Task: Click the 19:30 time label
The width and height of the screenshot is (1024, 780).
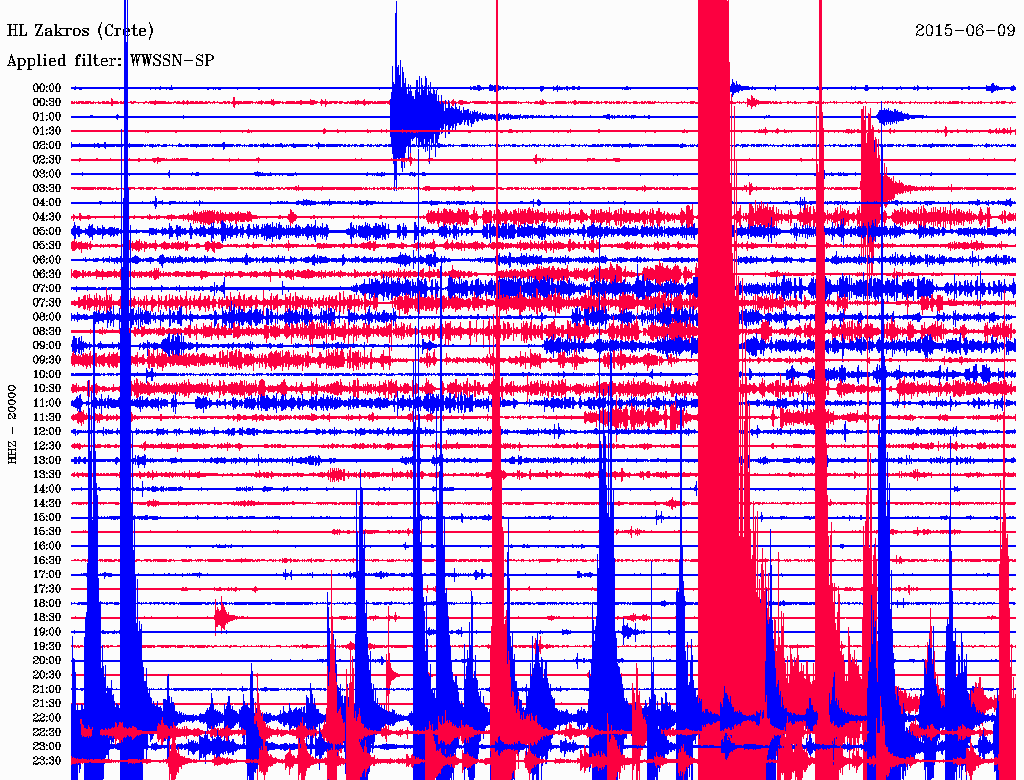Action: point(47,646)
